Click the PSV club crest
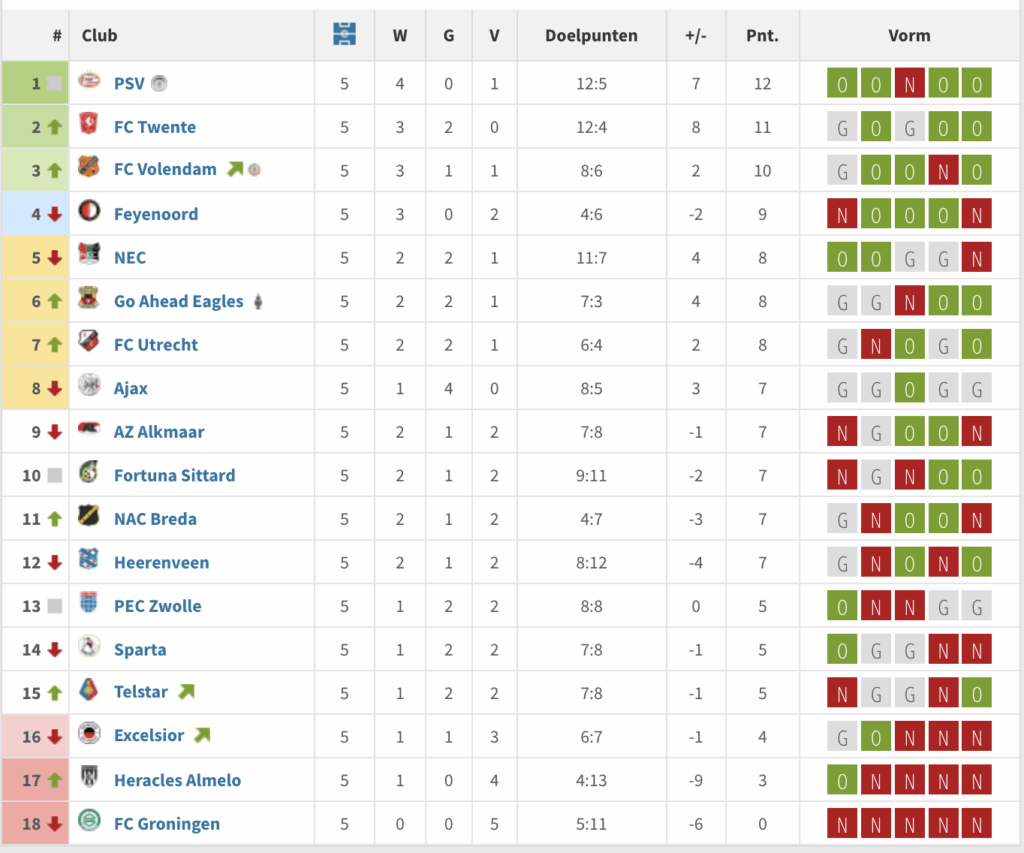This screenshot has height=853, width=1024. tap(91, 83)
